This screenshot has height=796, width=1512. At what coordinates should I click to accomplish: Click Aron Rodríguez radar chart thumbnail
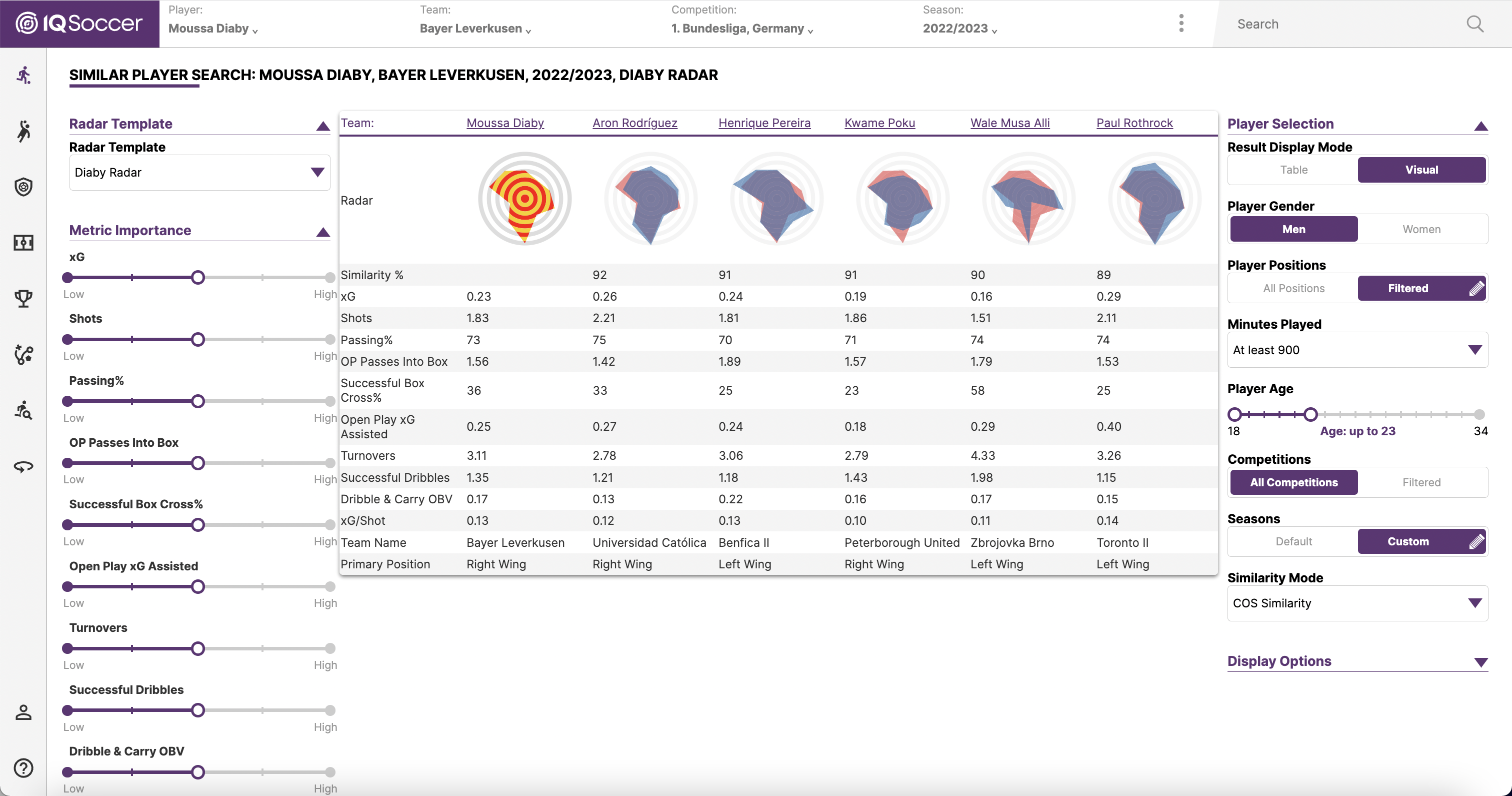pyautogui.click(x=650, y=199)
